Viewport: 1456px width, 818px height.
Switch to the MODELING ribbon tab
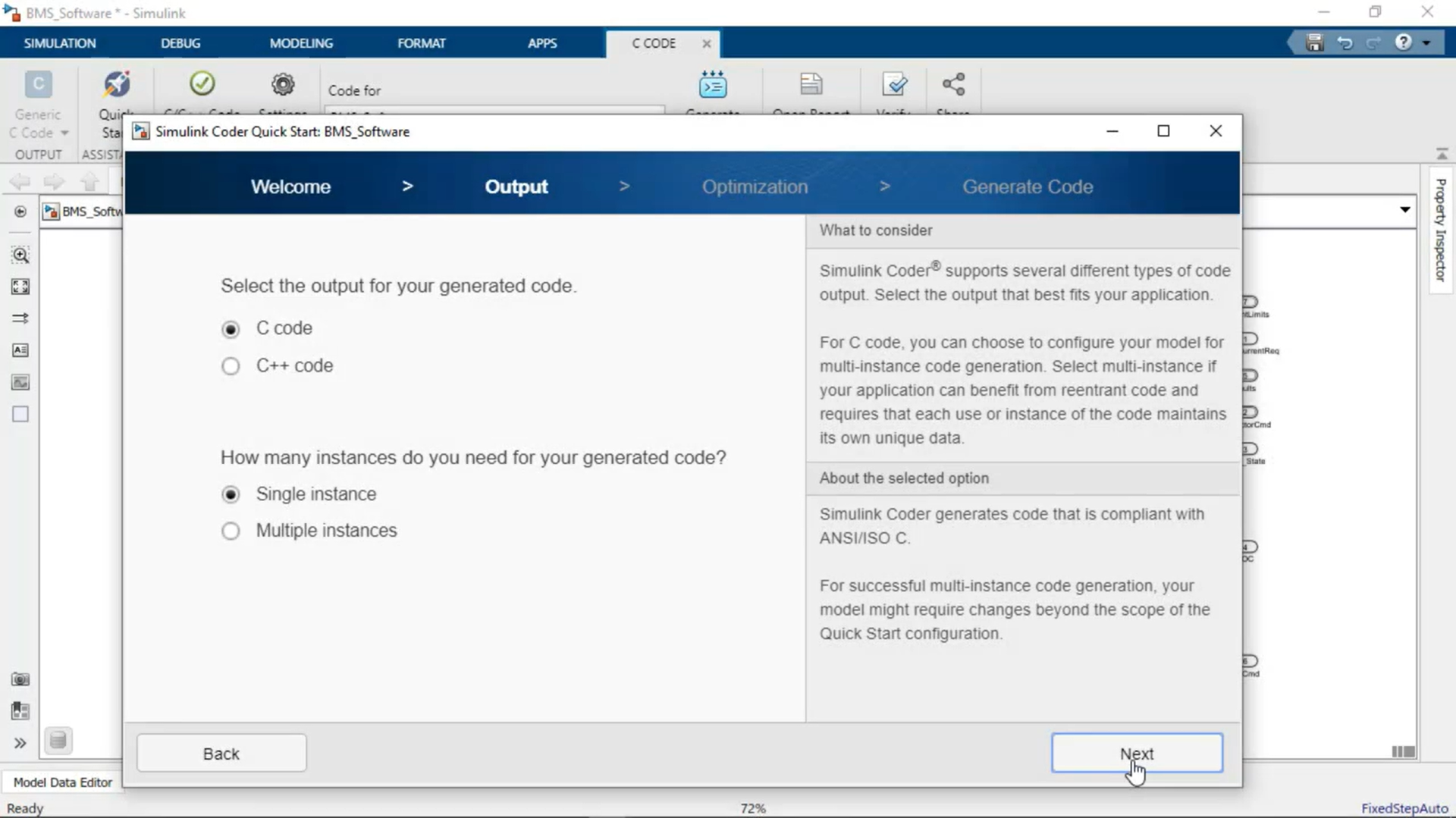(301, 43)
